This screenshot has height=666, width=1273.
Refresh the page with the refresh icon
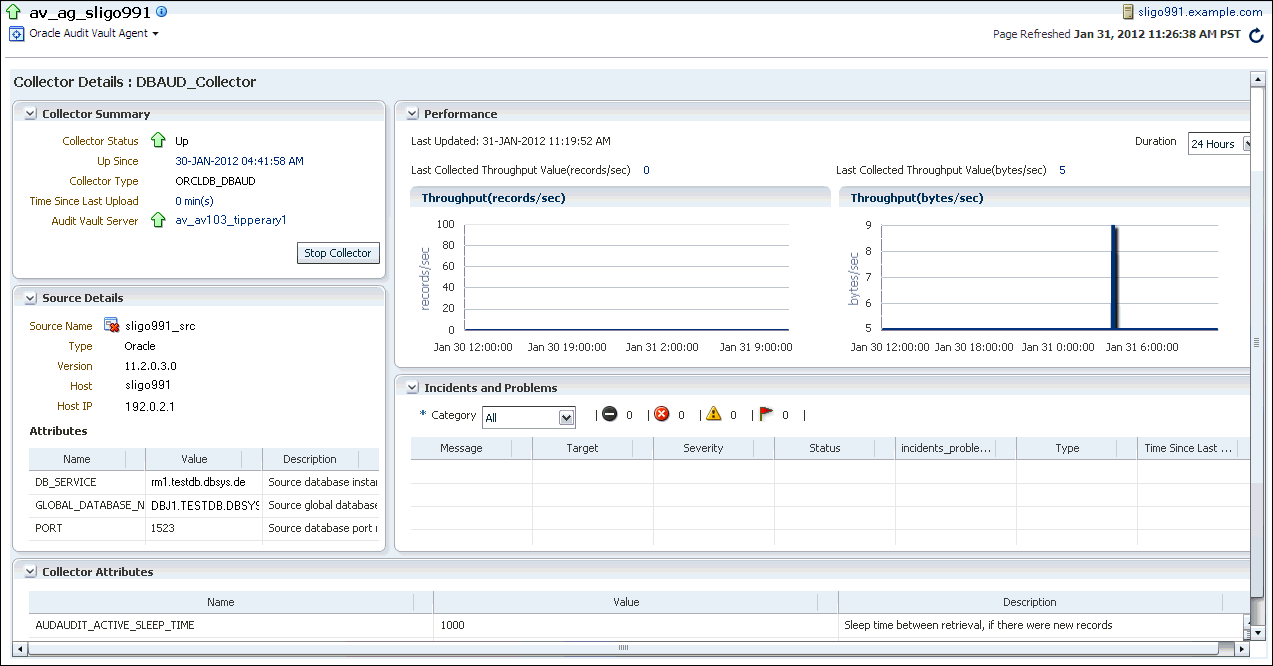click(x=1256, y=35)
